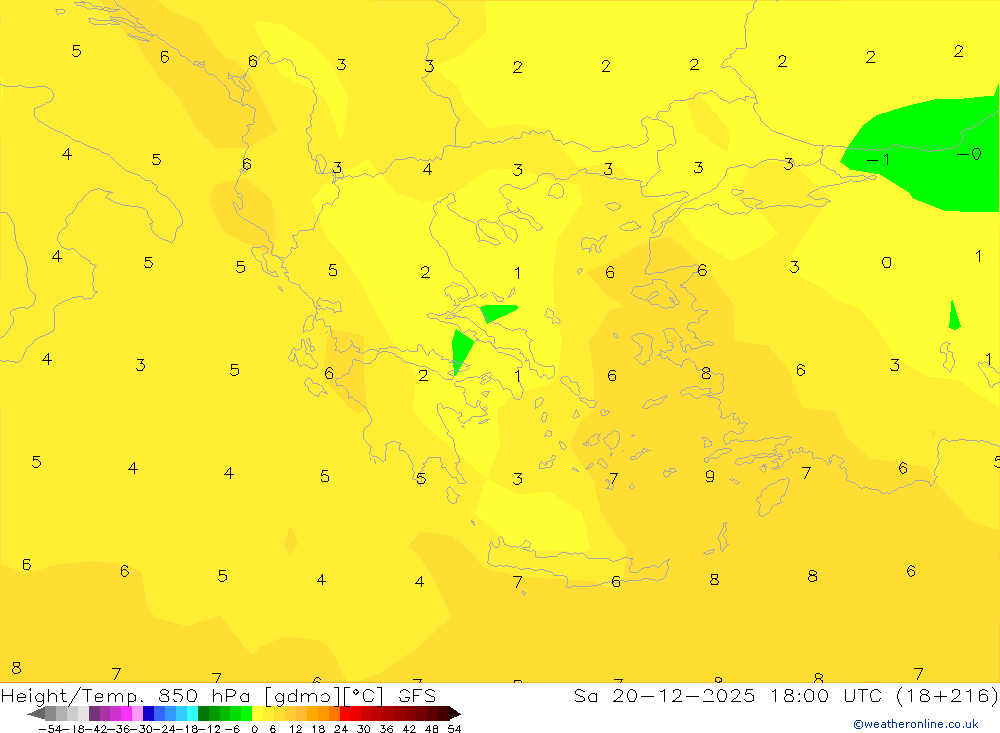Click the GFS model label in the title
The width and height of the screenshot is (1000, 733).
tap(417, 695)
